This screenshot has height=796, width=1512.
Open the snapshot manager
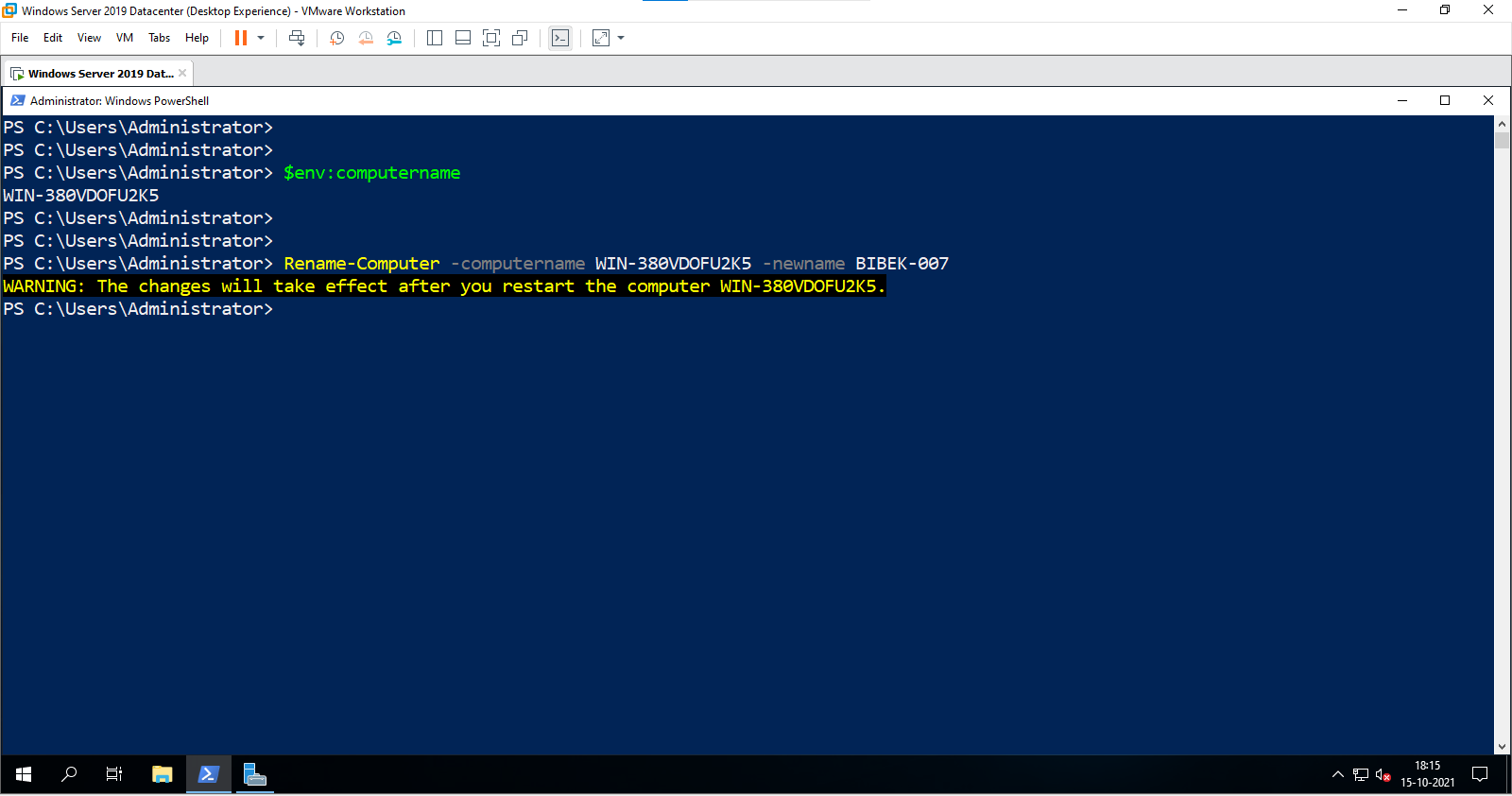pos(394,38)
